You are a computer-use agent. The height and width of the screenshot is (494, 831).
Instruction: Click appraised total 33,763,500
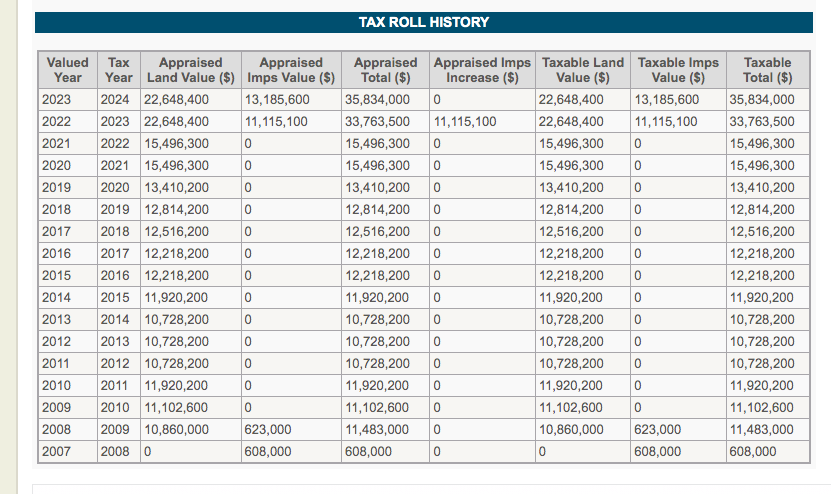pyautogui.click(x=385, y=122)
